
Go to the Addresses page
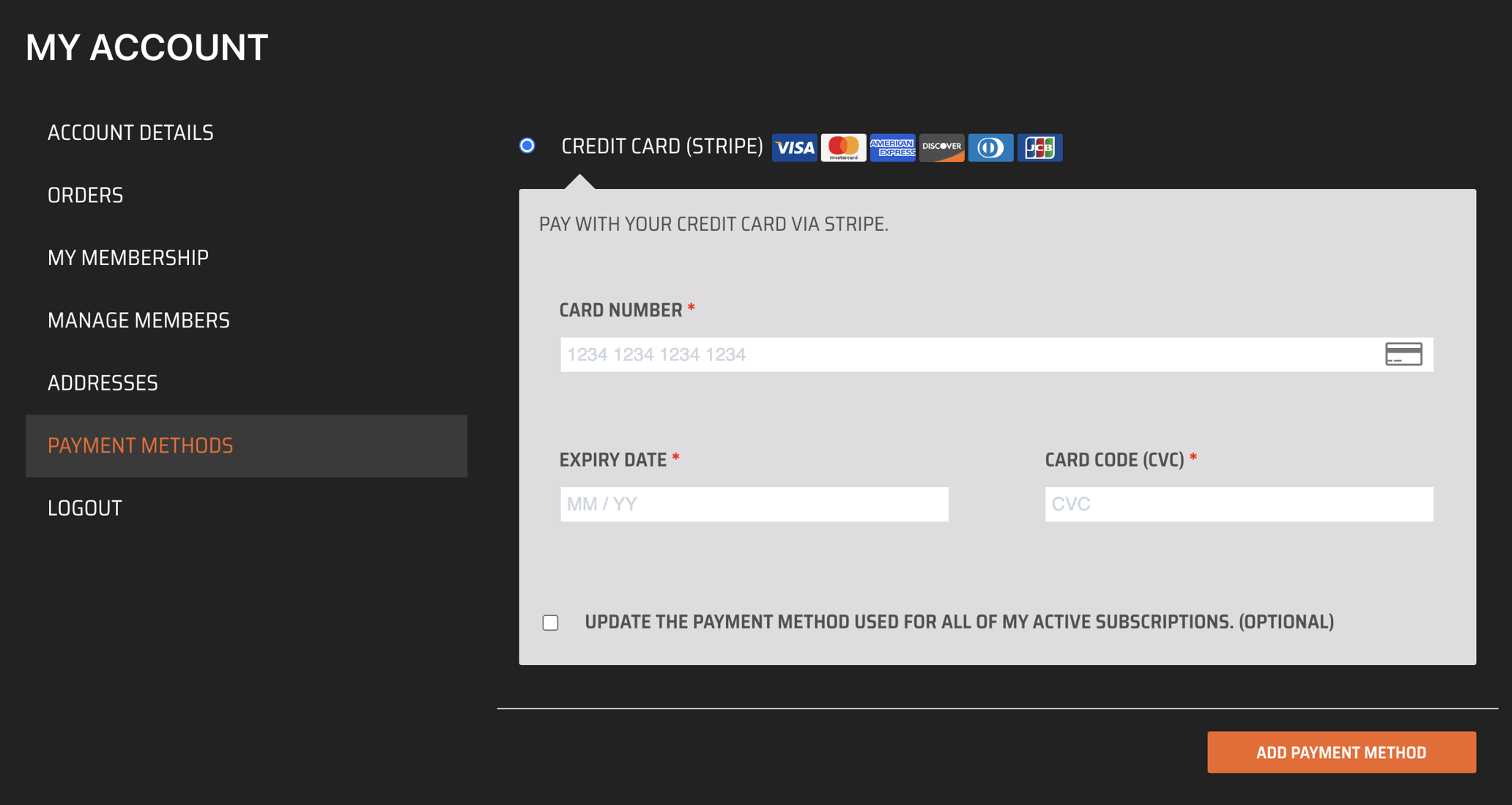[x=103, y=382]
